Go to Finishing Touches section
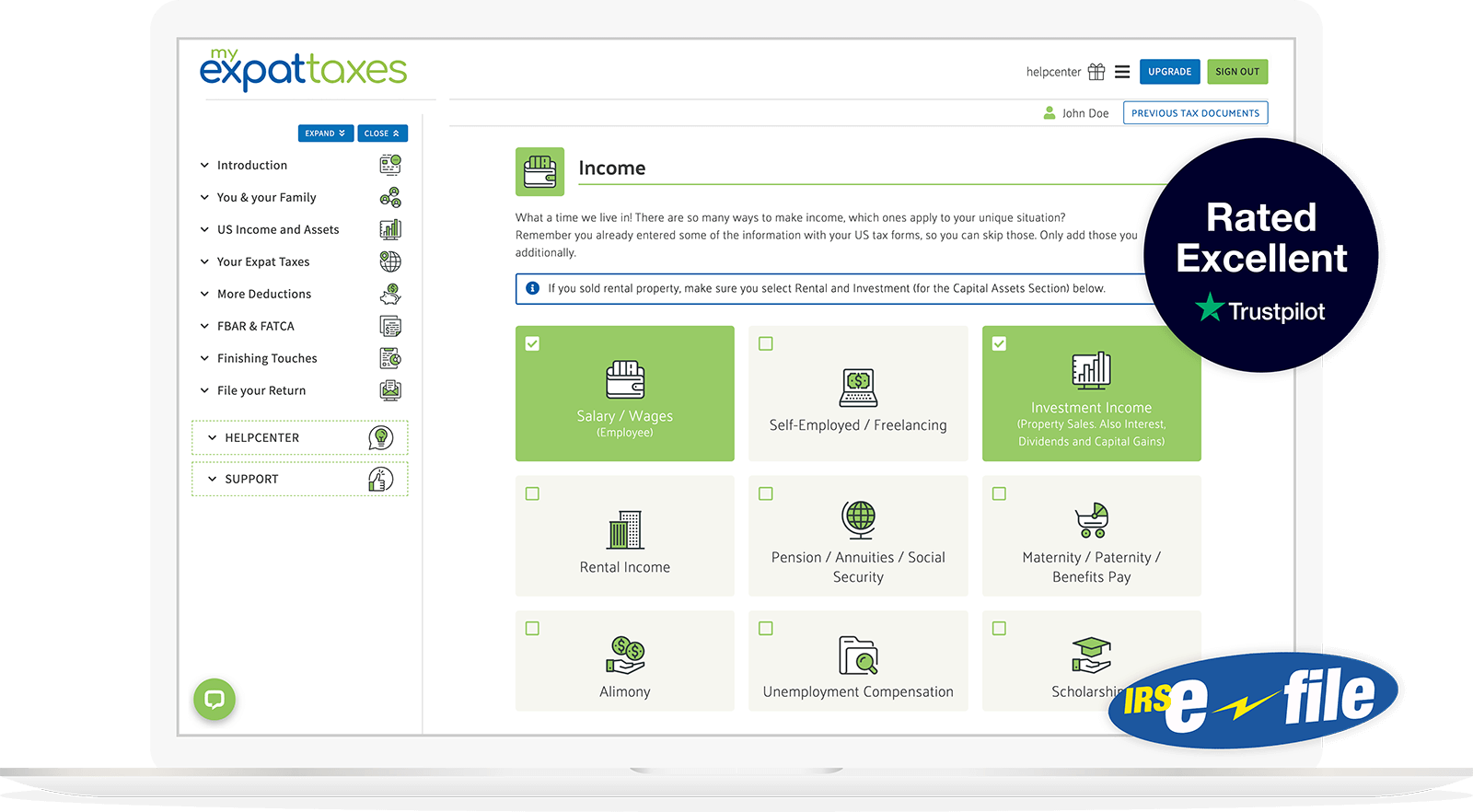 [x=267, y=359]
